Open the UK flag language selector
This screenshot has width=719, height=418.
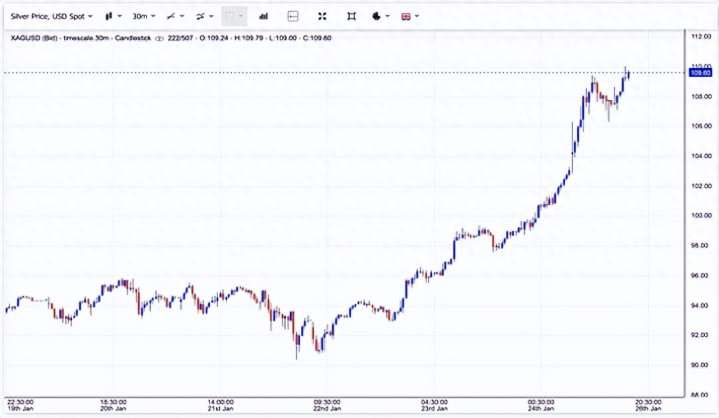(x=409, y=17)
